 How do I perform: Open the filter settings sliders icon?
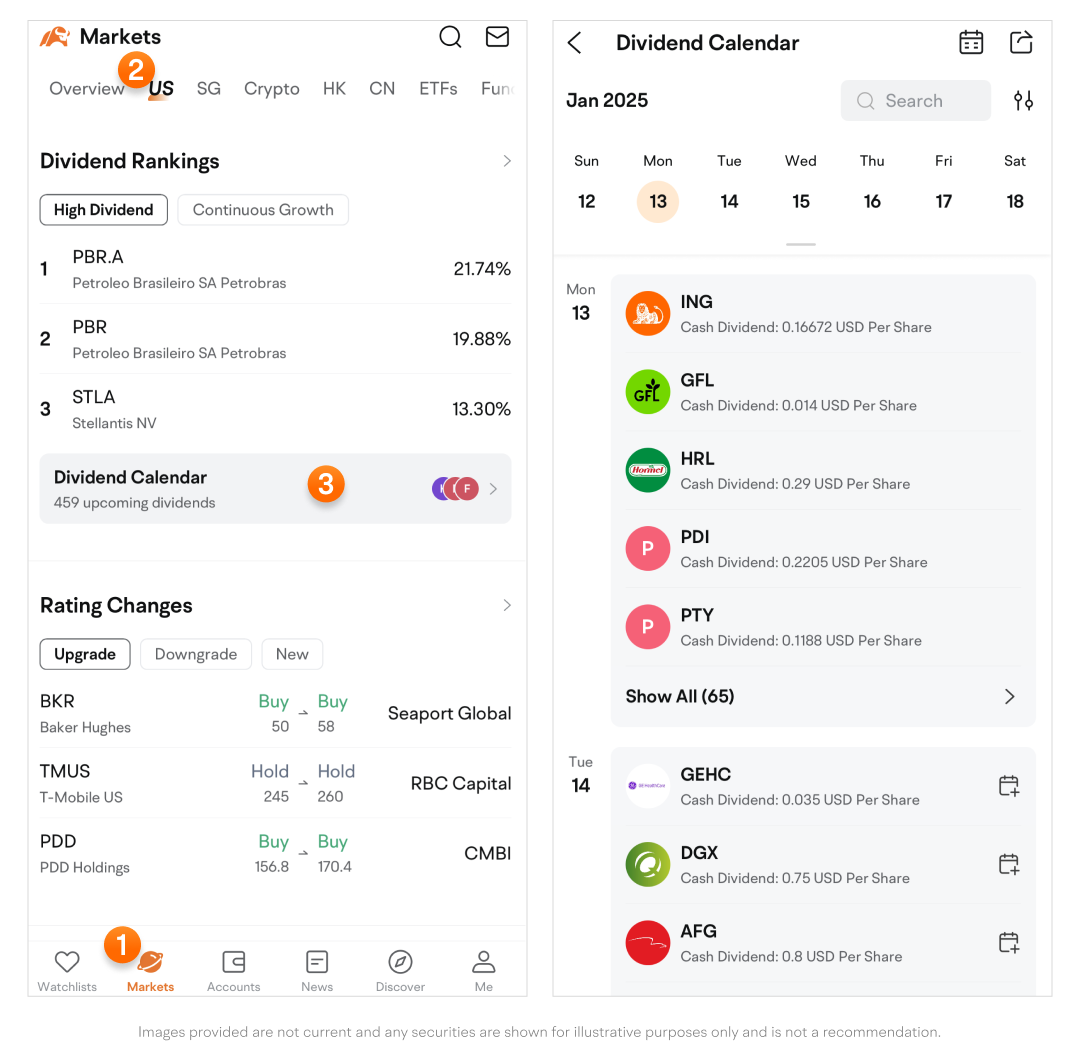point(1023,101)
